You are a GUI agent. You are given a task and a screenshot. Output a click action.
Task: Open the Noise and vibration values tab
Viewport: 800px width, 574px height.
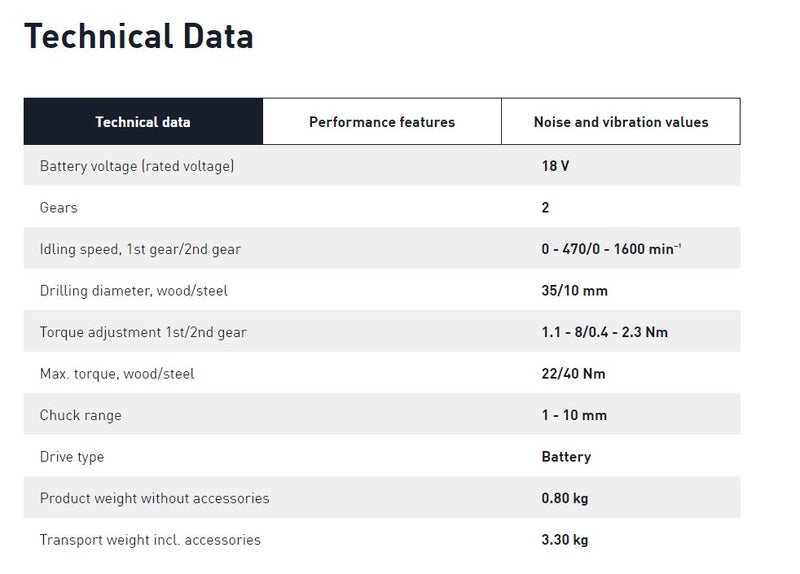[621, 122]
